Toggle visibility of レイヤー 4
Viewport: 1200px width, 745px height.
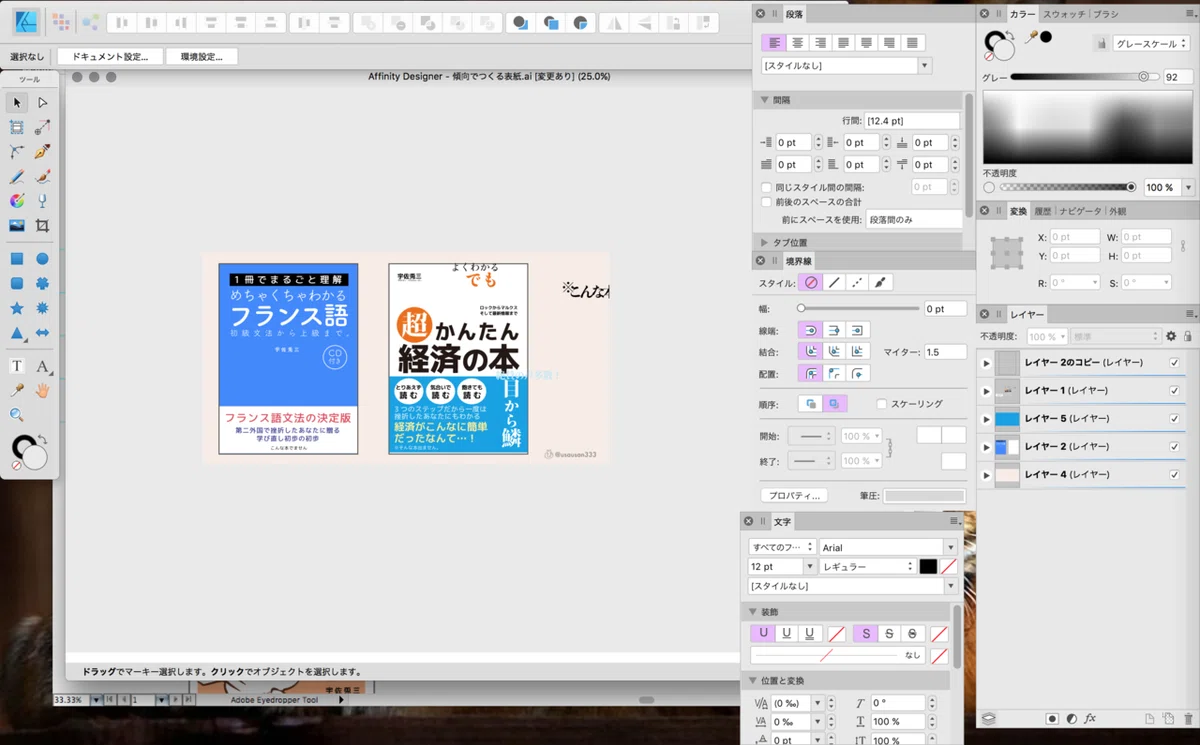(1175, 475)
